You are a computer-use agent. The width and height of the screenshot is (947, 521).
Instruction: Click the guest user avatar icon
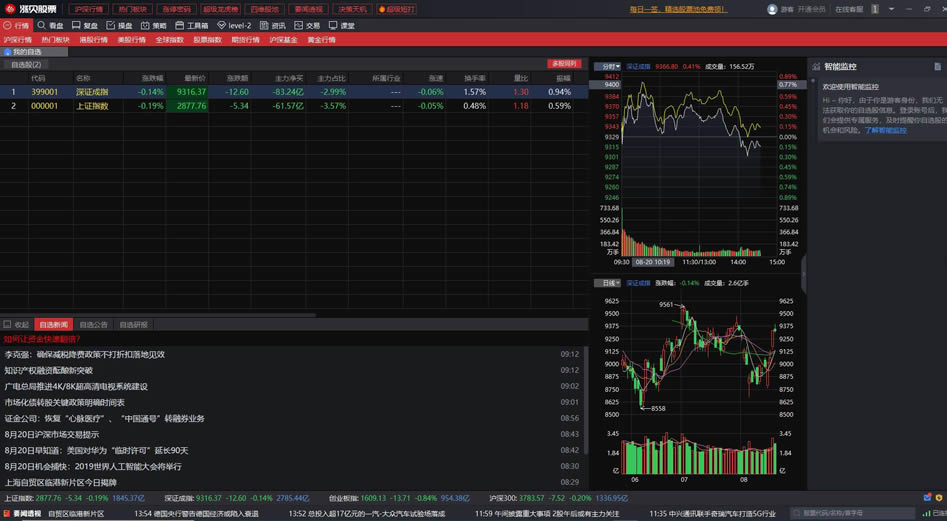[772, 9]
